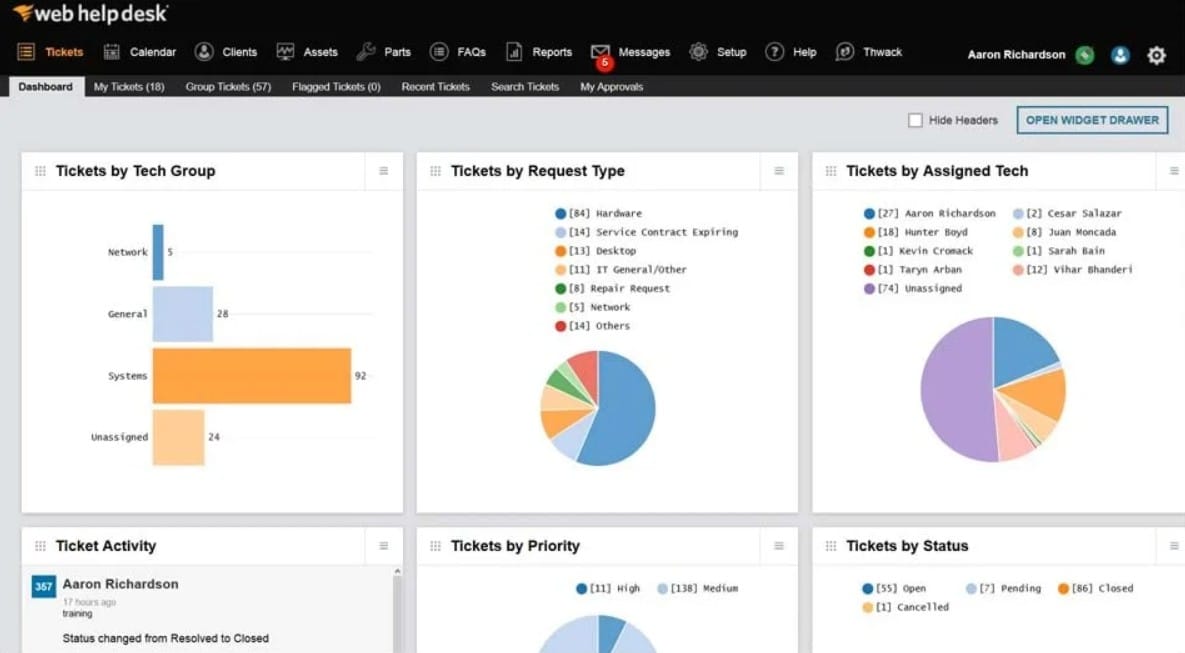Click the OPEN WIDGET DRAWER button
This screenshot has height=653, width=1185.
[x=1092, y=120]
